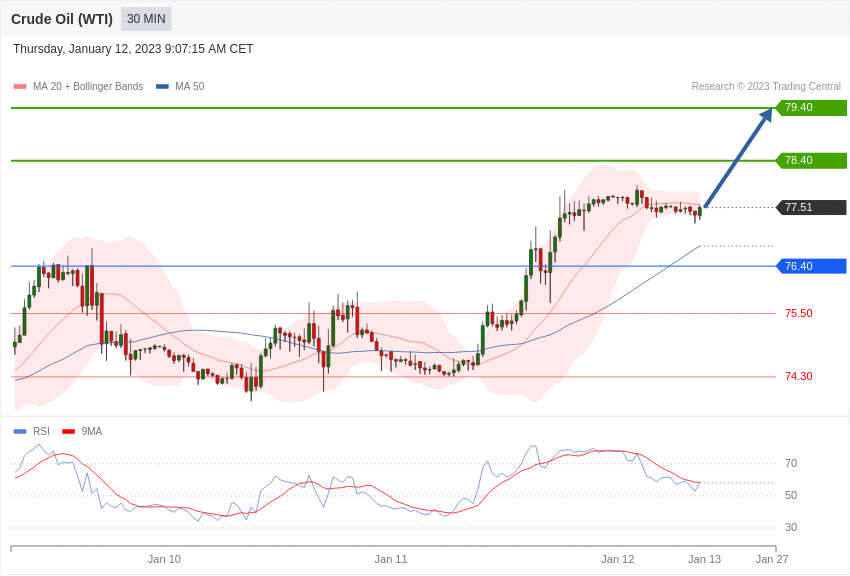
Task: Click the 77.51 current price tag
Action: click(x=812, y=208)
